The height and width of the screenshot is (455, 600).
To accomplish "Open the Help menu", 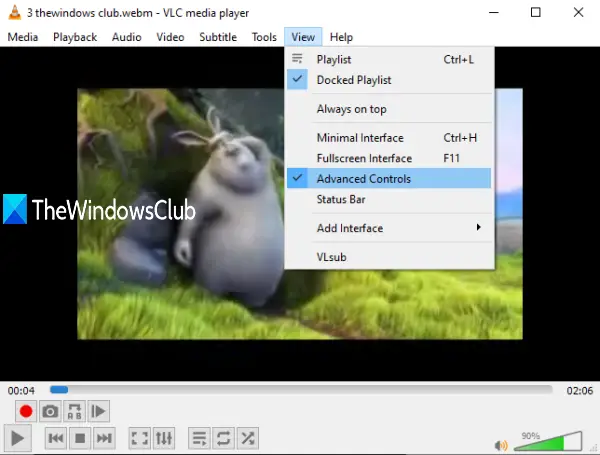I will (x=341, y=37).
